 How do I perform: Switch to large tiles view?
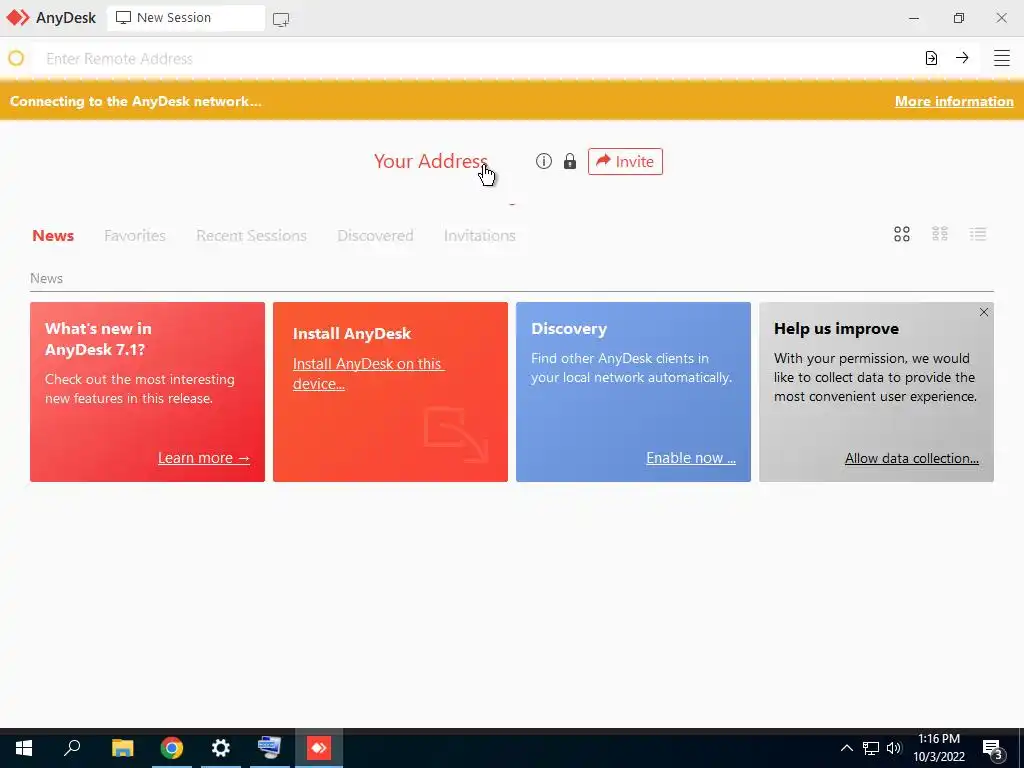(x=902, y=234)
